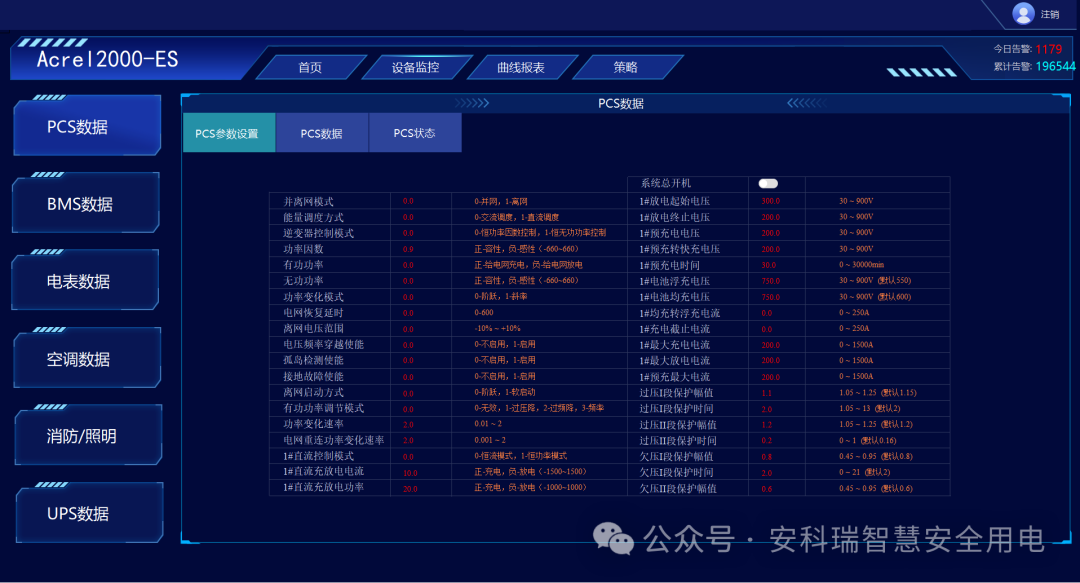Click the 接地故障使能 row label
Image resolution: width=1080 pixels, height=583 pixels.
coord(313,376)
